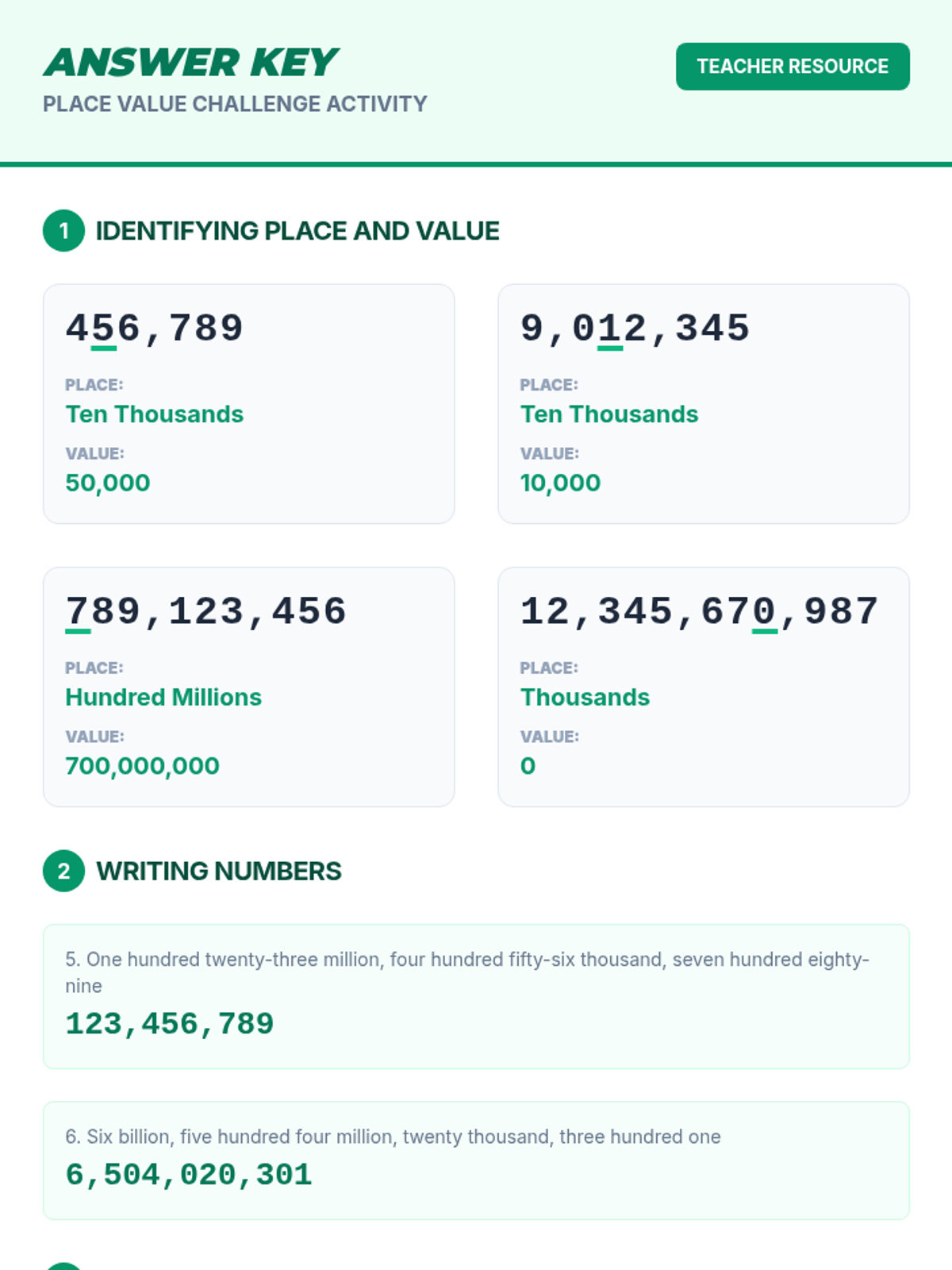
Task: Click the 10,000 value answer
Action: click(x=560, y=483)
